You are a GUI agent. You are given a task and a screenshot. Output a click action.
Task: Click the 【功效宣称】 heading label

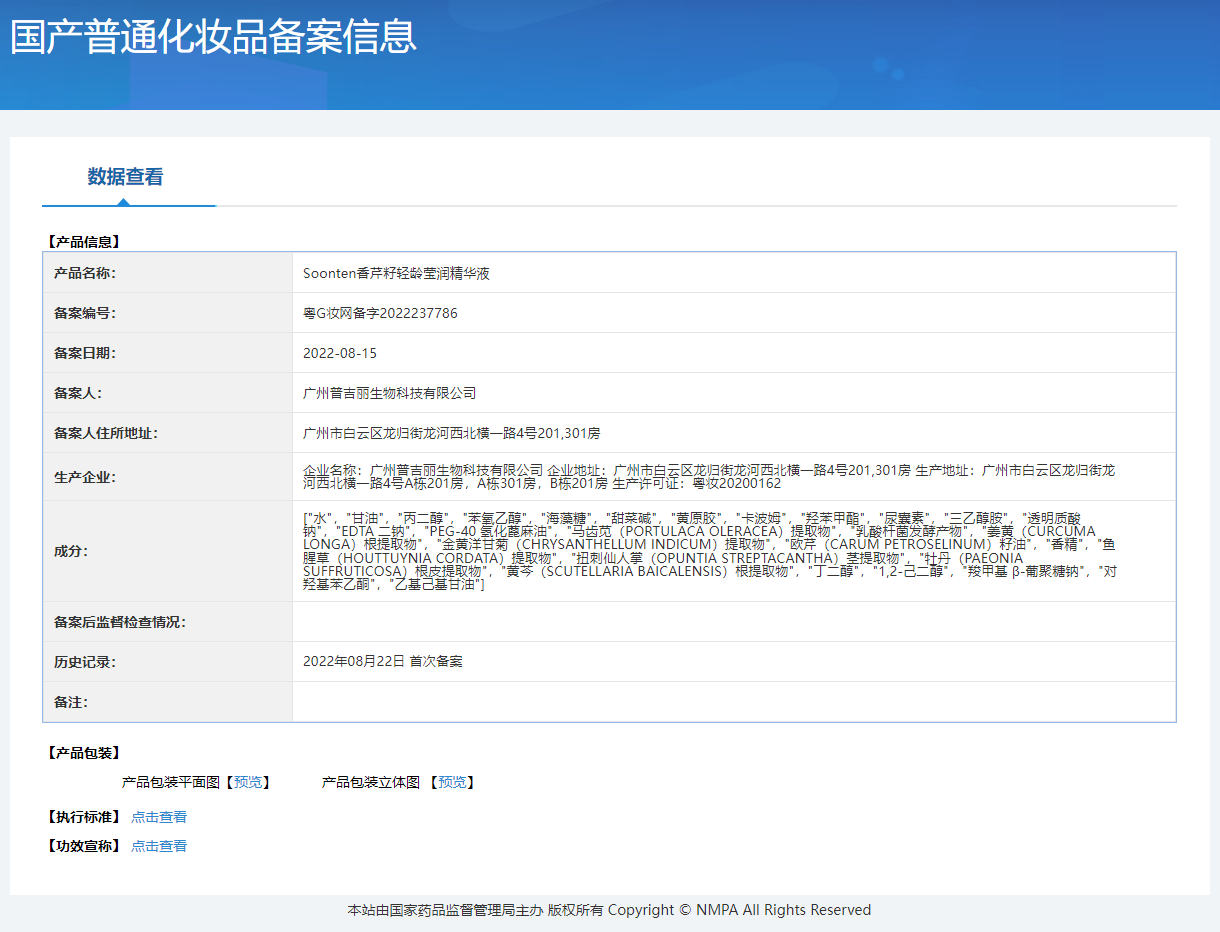click(x=82, y=846)
